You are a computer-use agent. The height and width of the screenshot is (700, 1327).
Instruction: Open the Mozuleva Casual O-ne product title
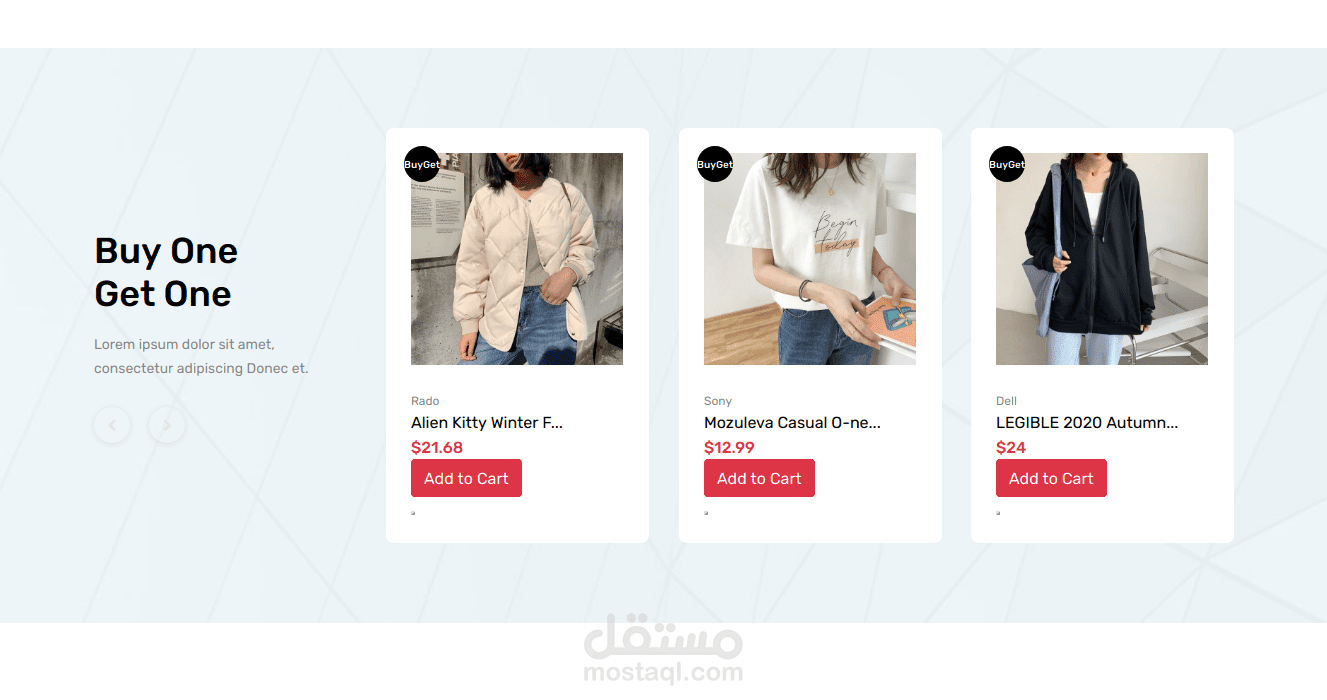tap(792, 423)
